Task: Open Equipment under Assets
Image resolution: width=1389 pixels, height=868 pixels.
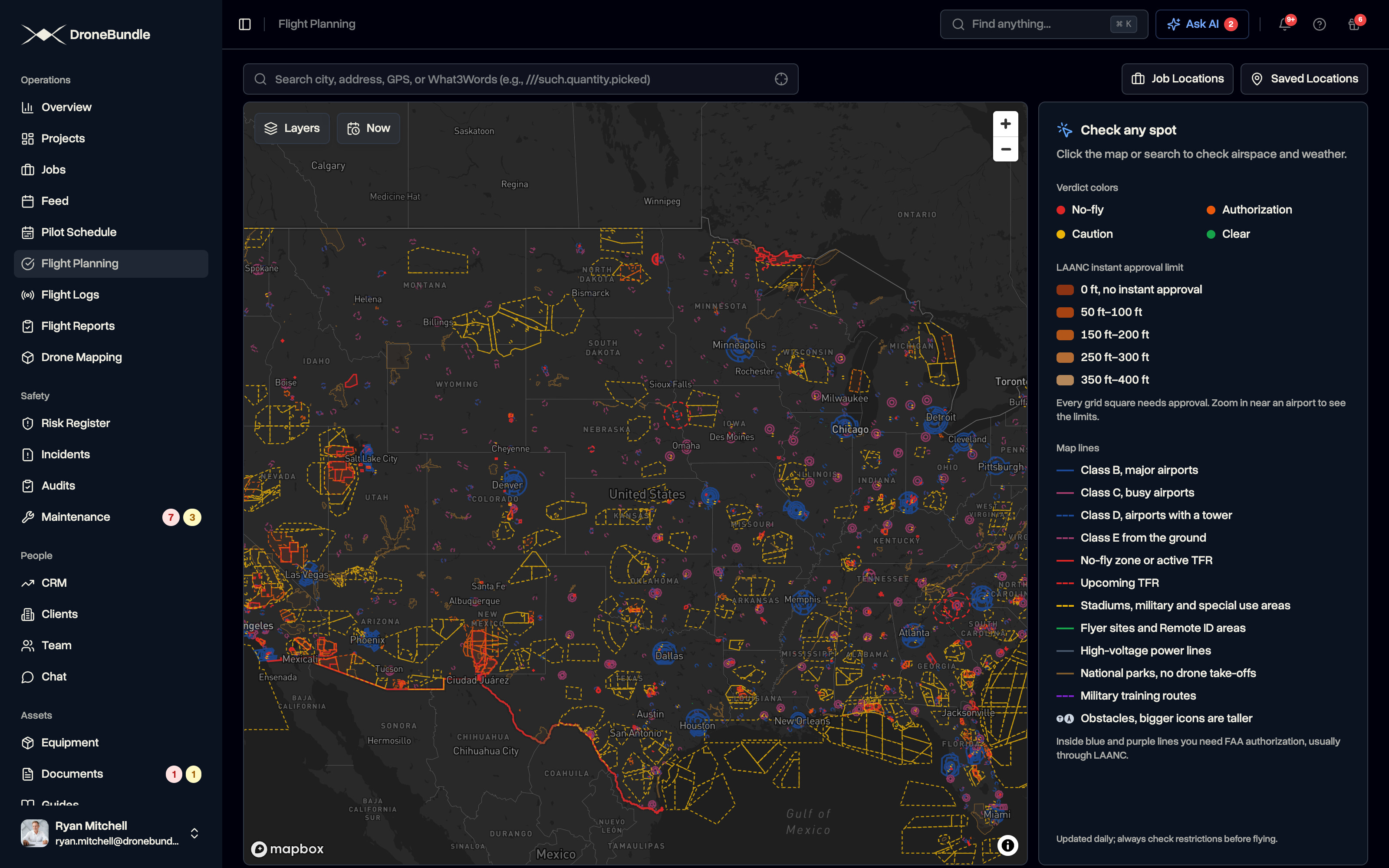Action: 111,743
